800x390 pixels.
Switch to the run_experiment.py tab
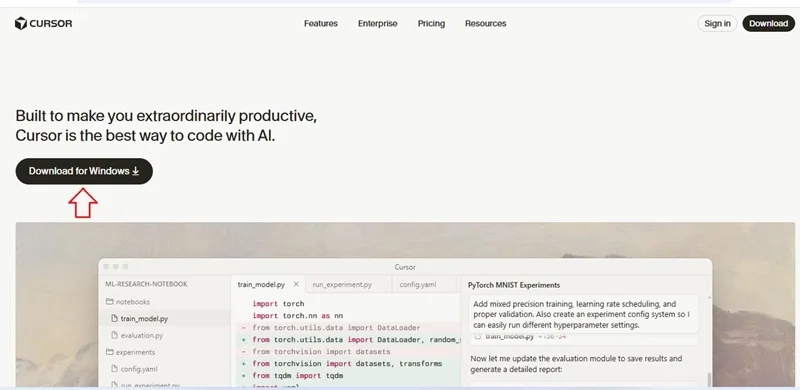click(342, 284)
